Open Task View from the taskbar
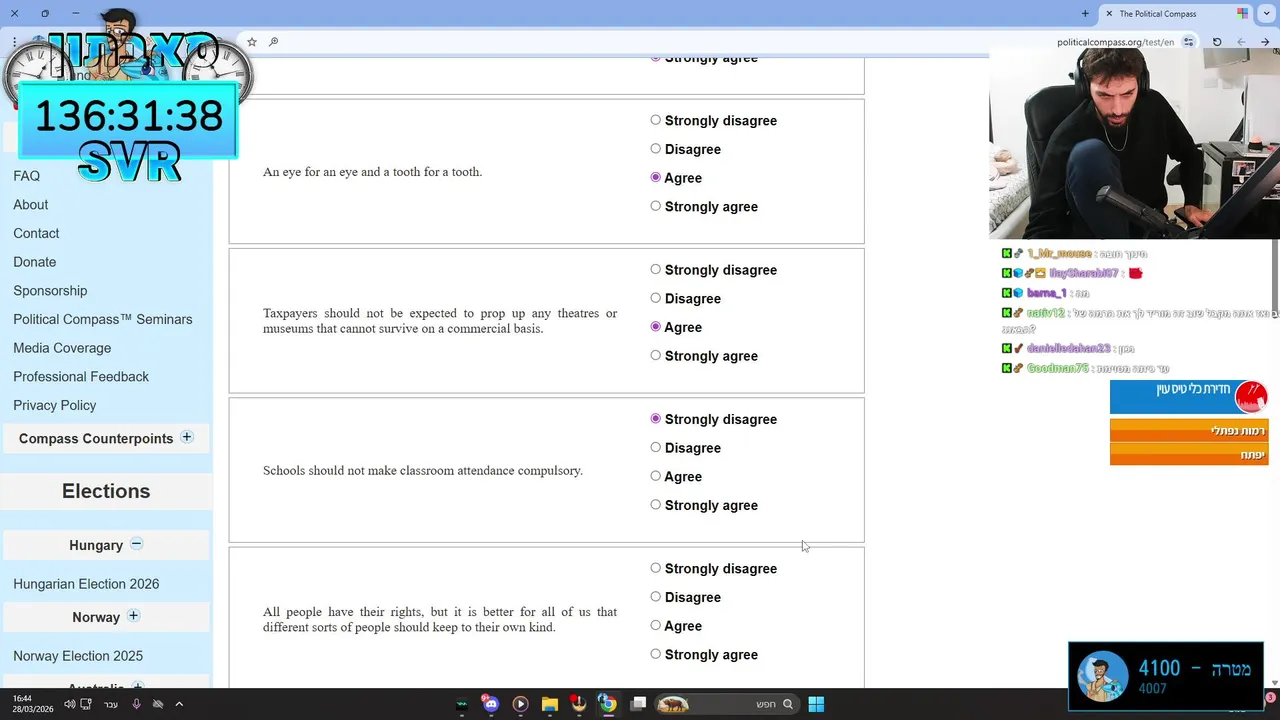1280x720 pixels. 638,704
